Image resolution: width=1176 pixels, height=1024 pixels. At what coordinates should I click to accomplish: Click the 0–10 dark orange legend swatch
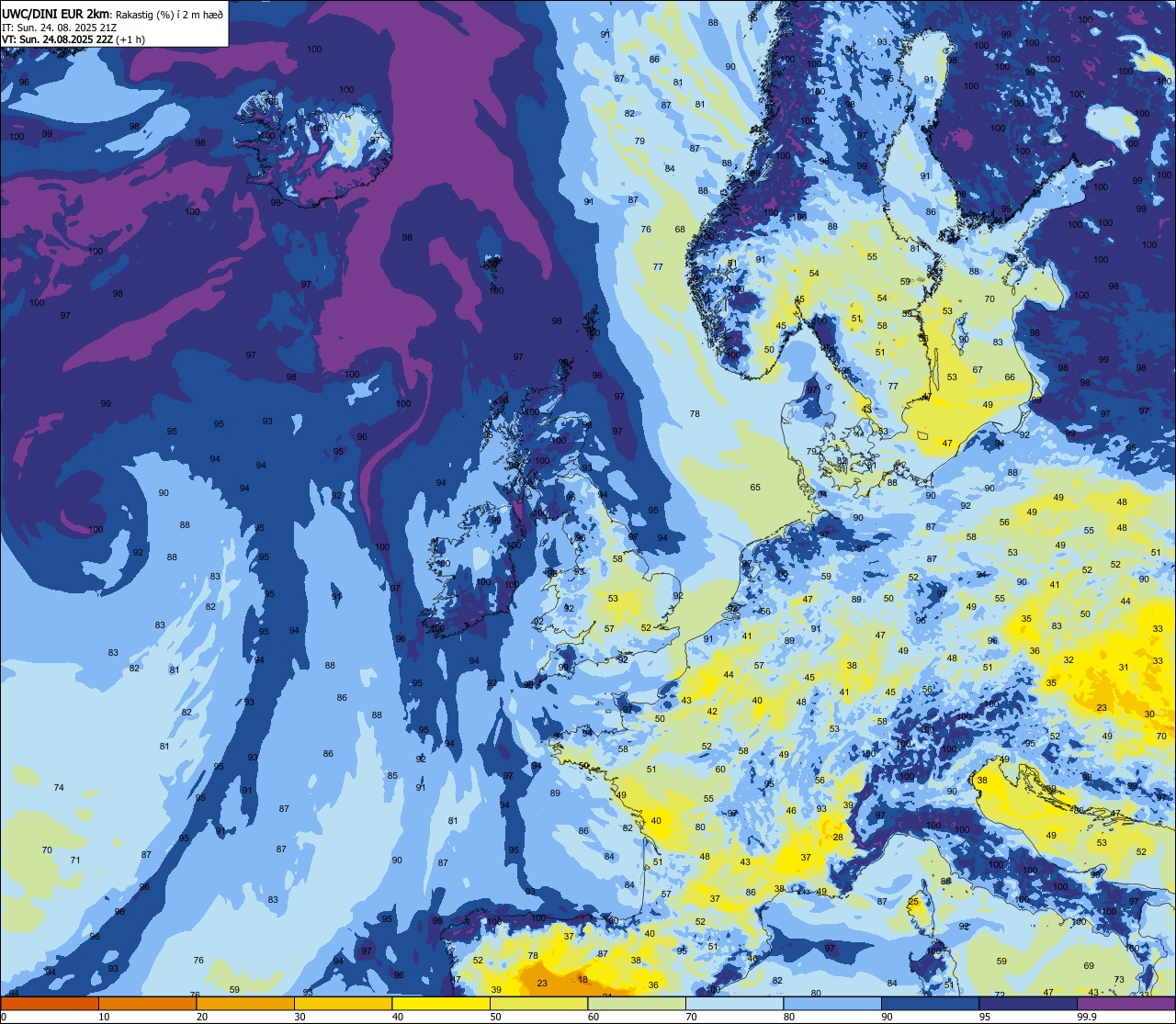click(50, 1004)
